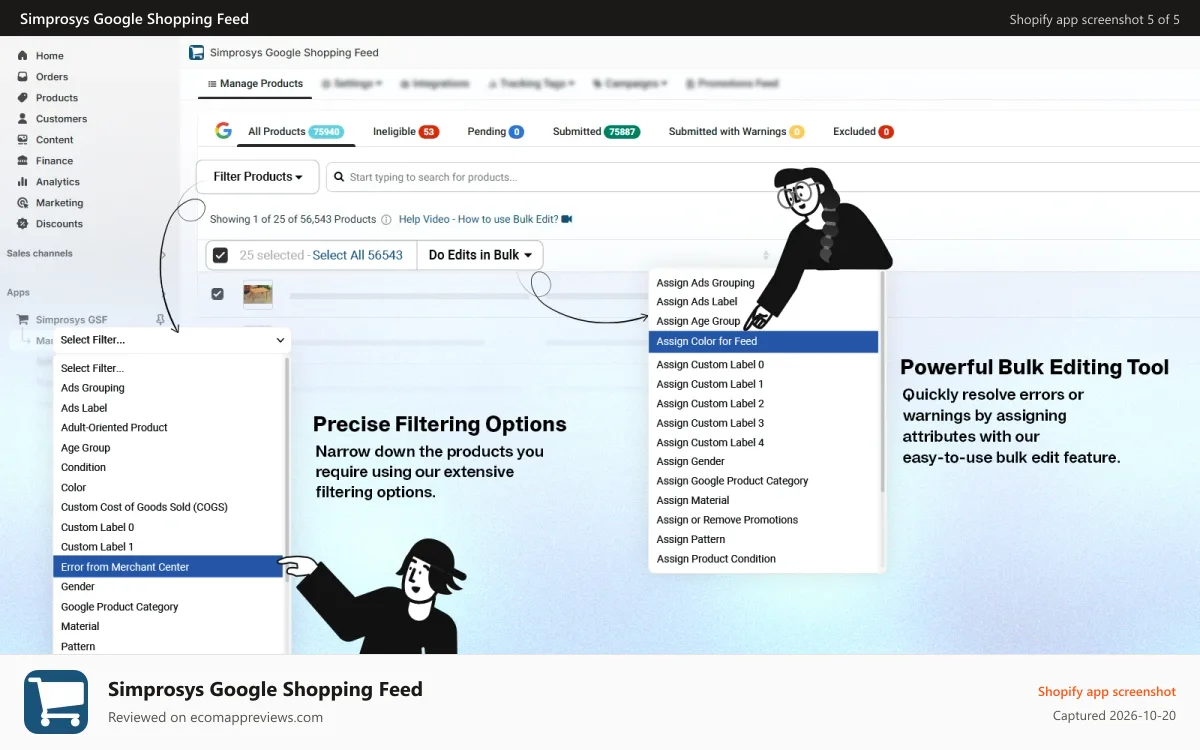This screenshot has width=1200, height=750.
Task: Choose Assign or Remove Promotions
Action: click(x=727, y=520)
